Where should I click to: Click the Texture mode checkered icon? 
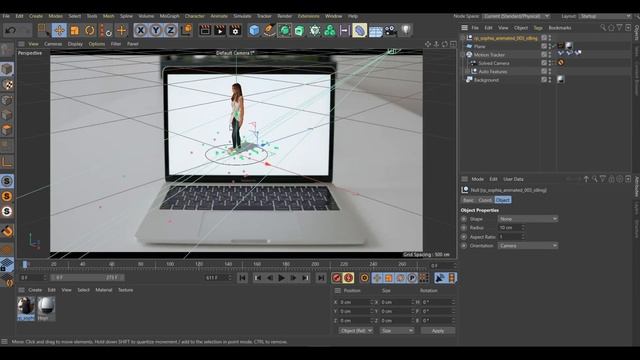point(7,84)
